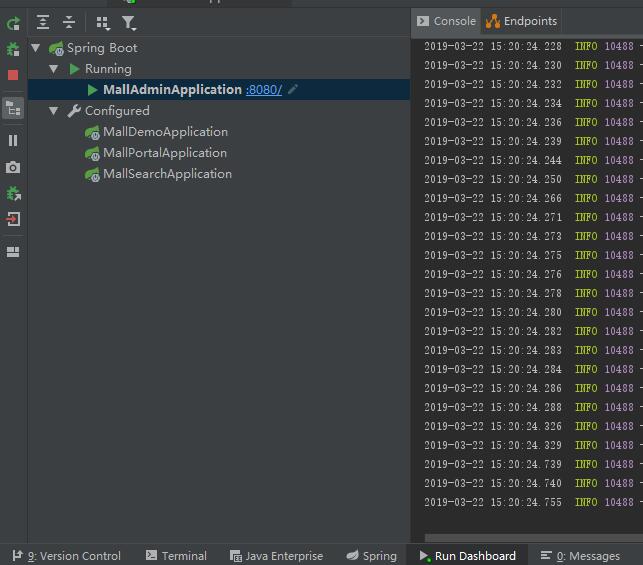
Task: Select MallSearchApplication configuration
Action: [167, 174]
